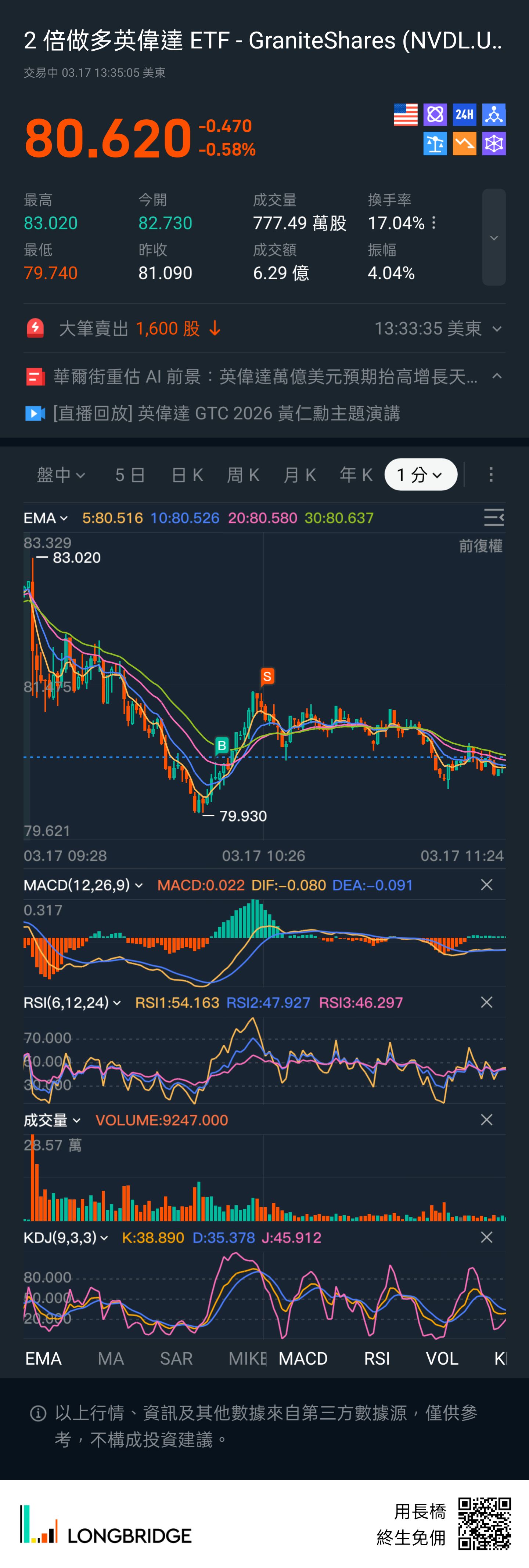Toggle the MACD indicator in bottom bar
This screenshot has height=1568, width=529.
tap(303, 1358)
